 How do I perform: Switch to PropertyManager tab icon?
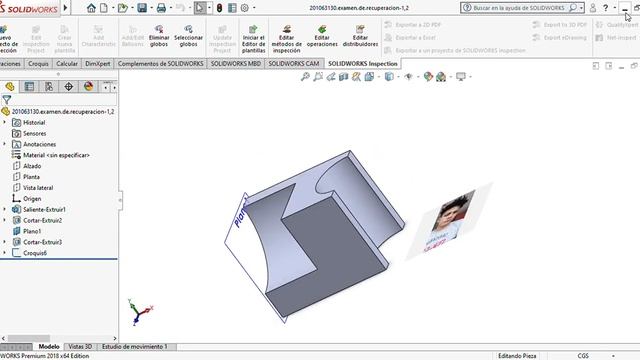29,87
